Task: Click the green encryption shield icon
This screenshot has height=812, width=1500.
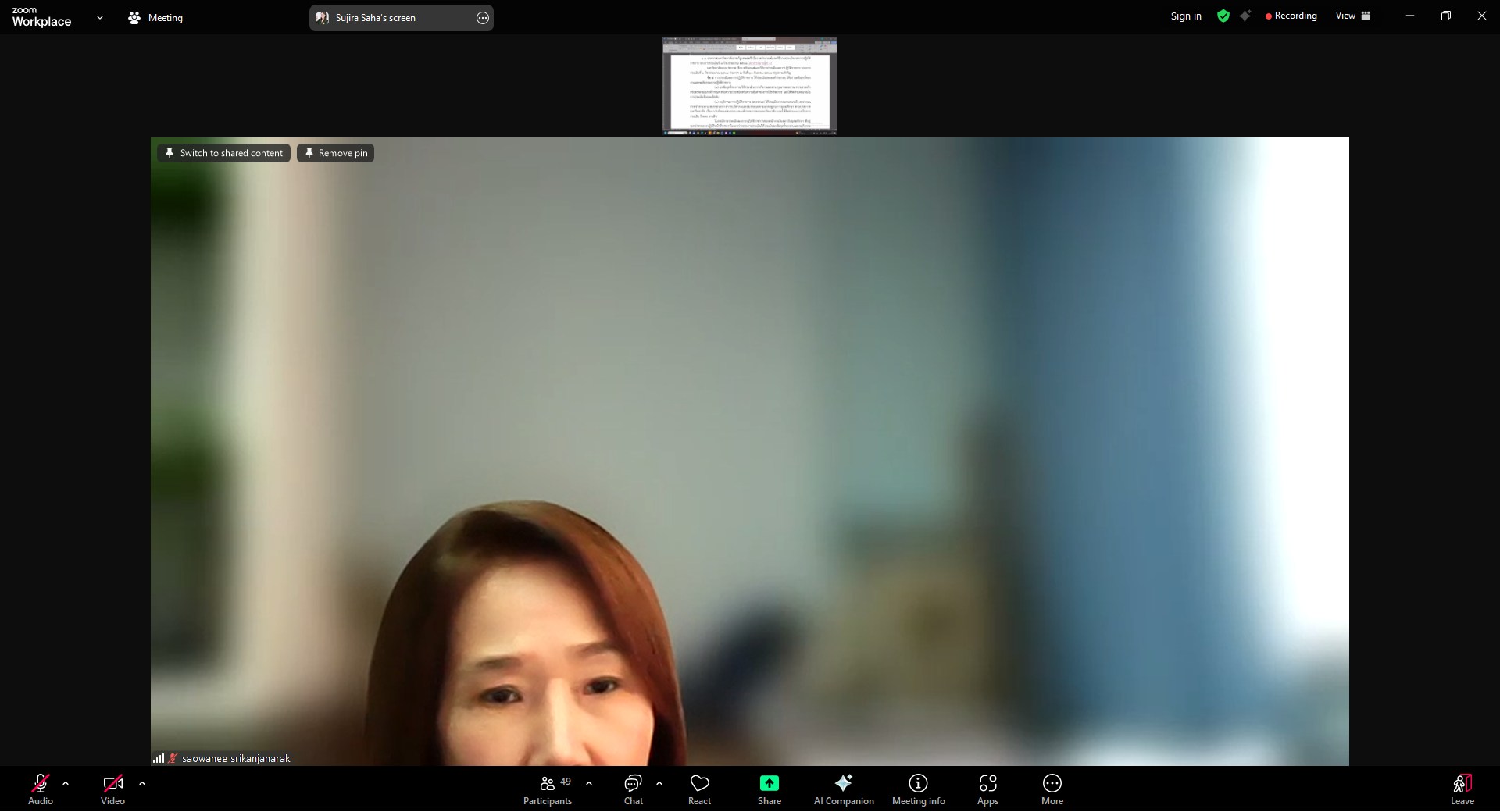Action: coord(1223,16)
